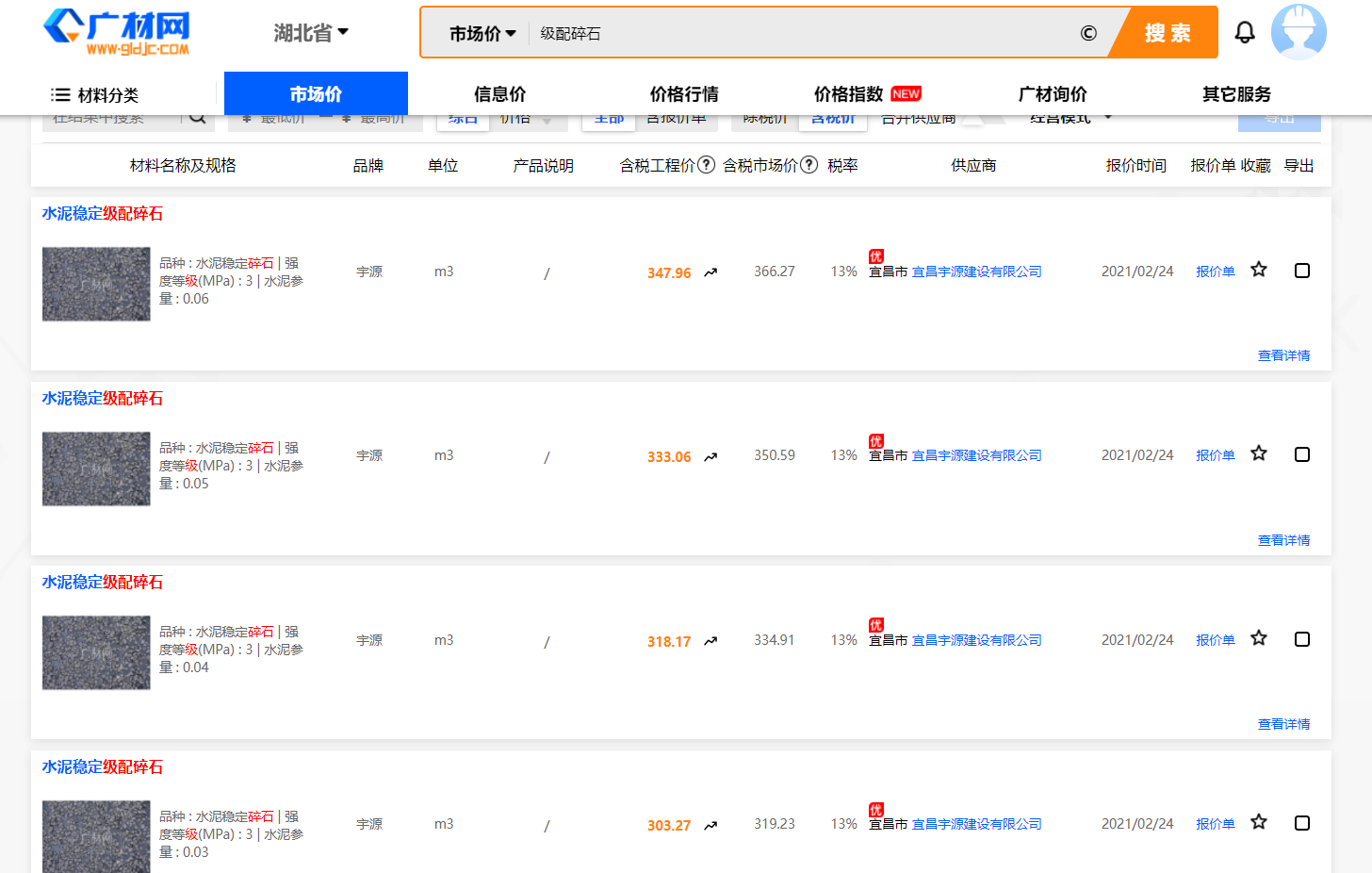This screenshot has height=873, width=1372.
Task: Favorite the 318.17 row with star
Action: click(1259, 638)
